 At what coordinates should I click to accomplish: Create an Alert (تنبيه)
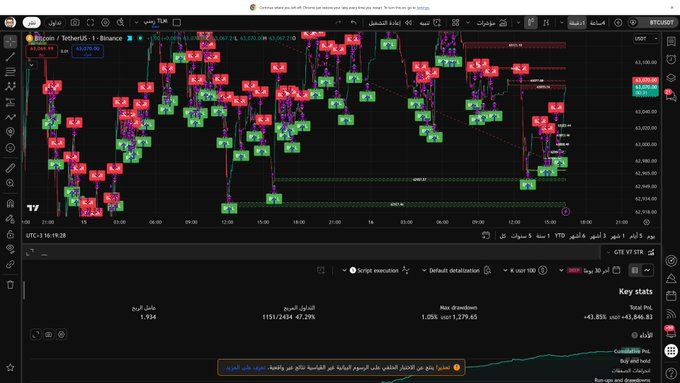click(x=430, y=22)
